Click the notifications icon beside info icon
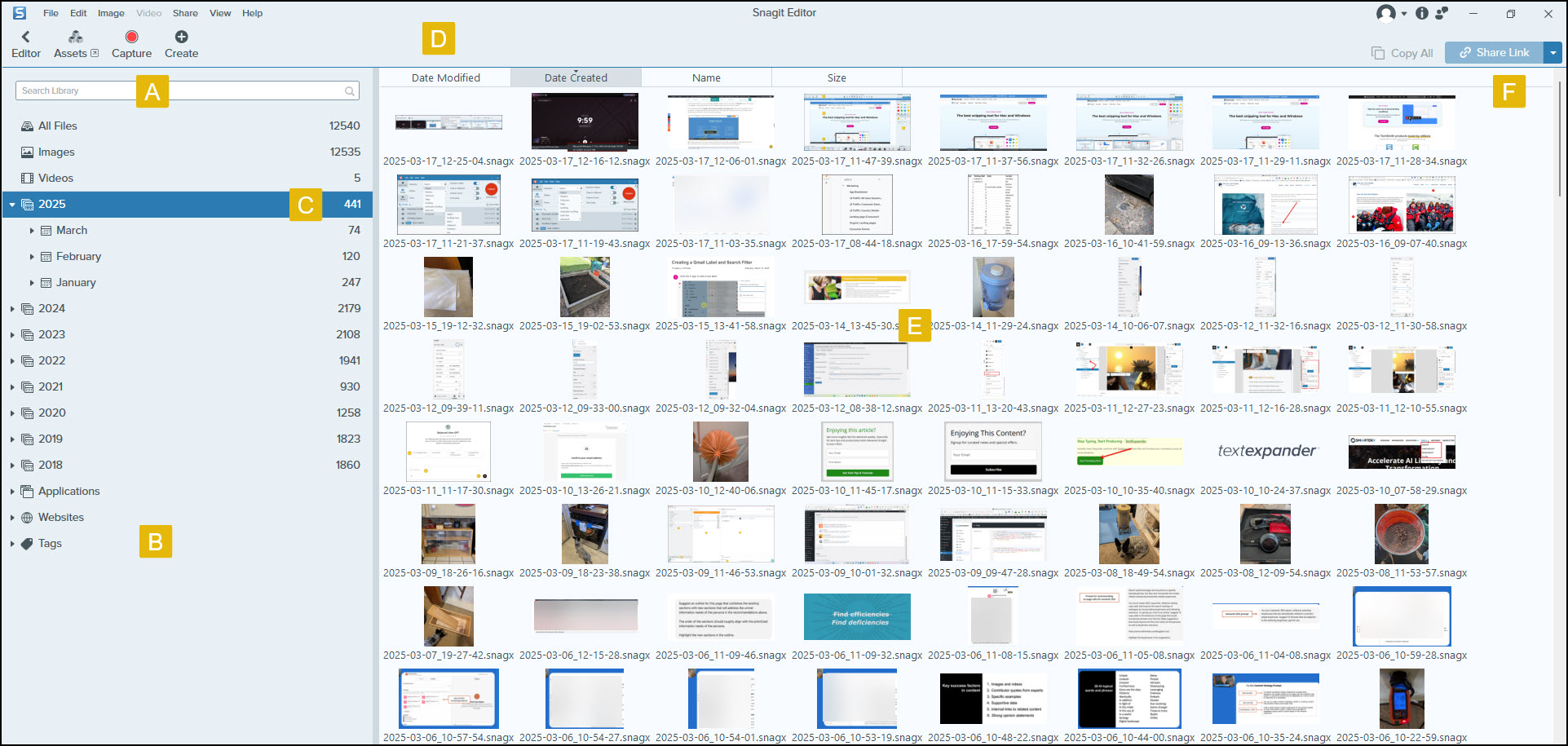1568x746 pixels. [1442, 13]
